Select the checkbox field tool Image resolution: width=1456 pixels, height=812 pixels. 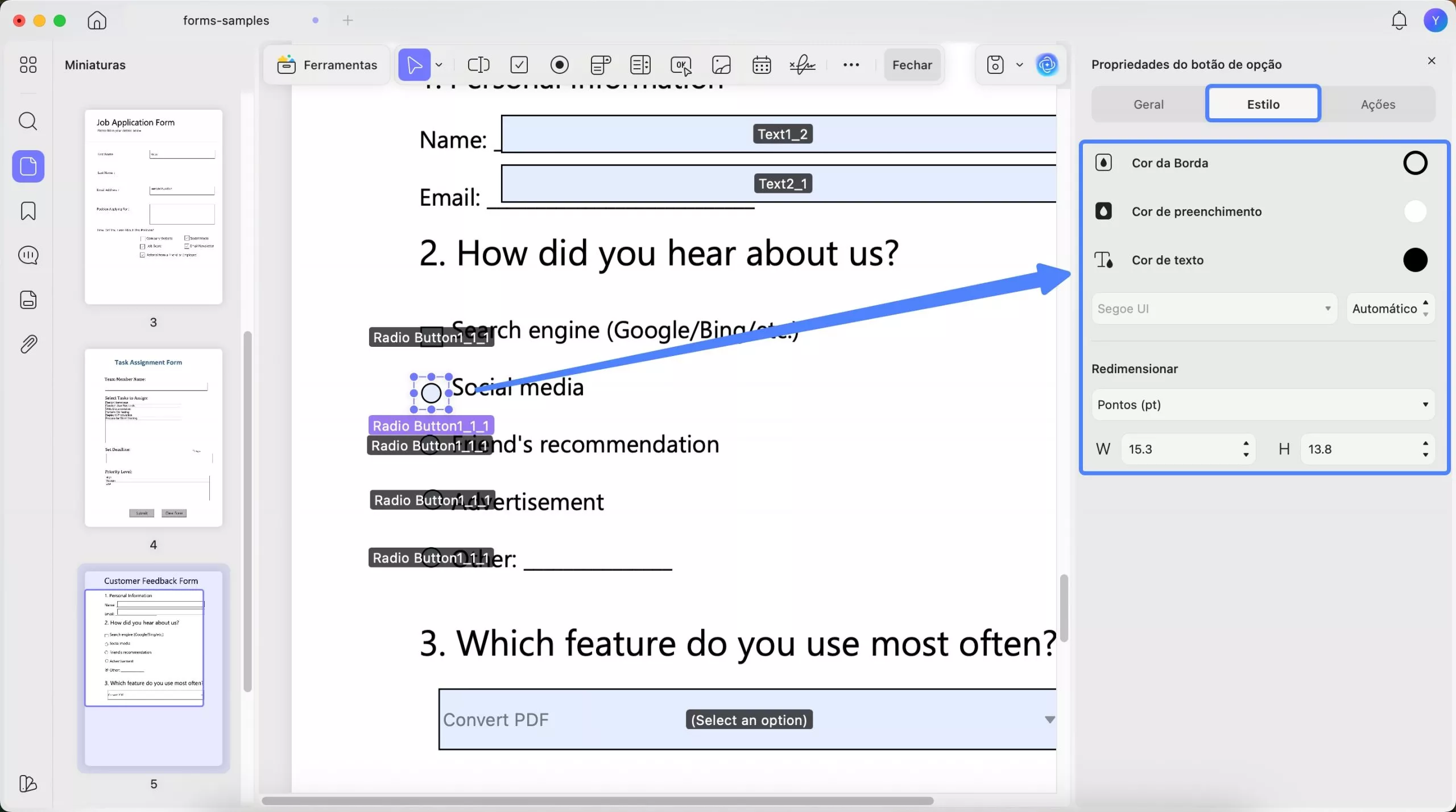[519, 65]
